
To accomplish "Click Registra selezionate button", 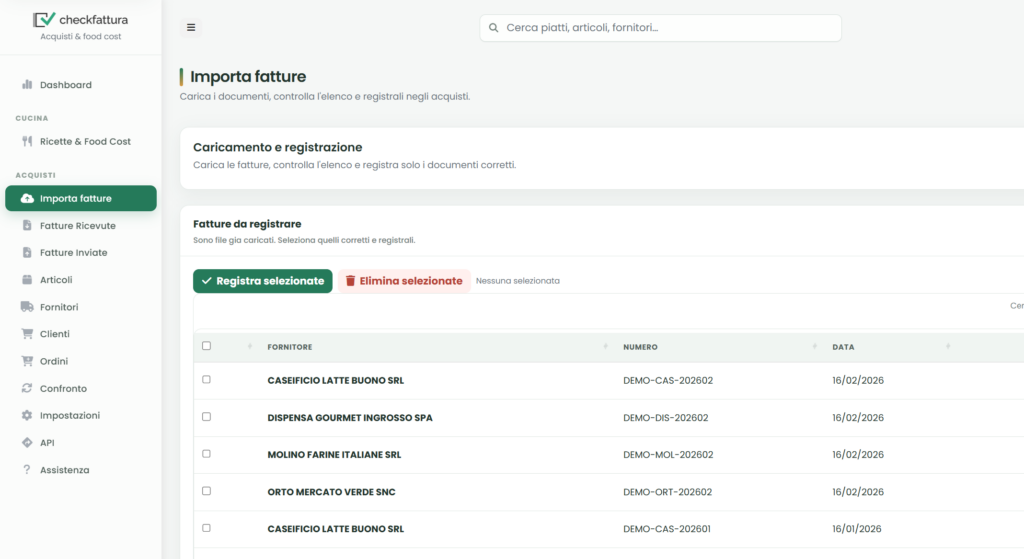I will 263,281.
